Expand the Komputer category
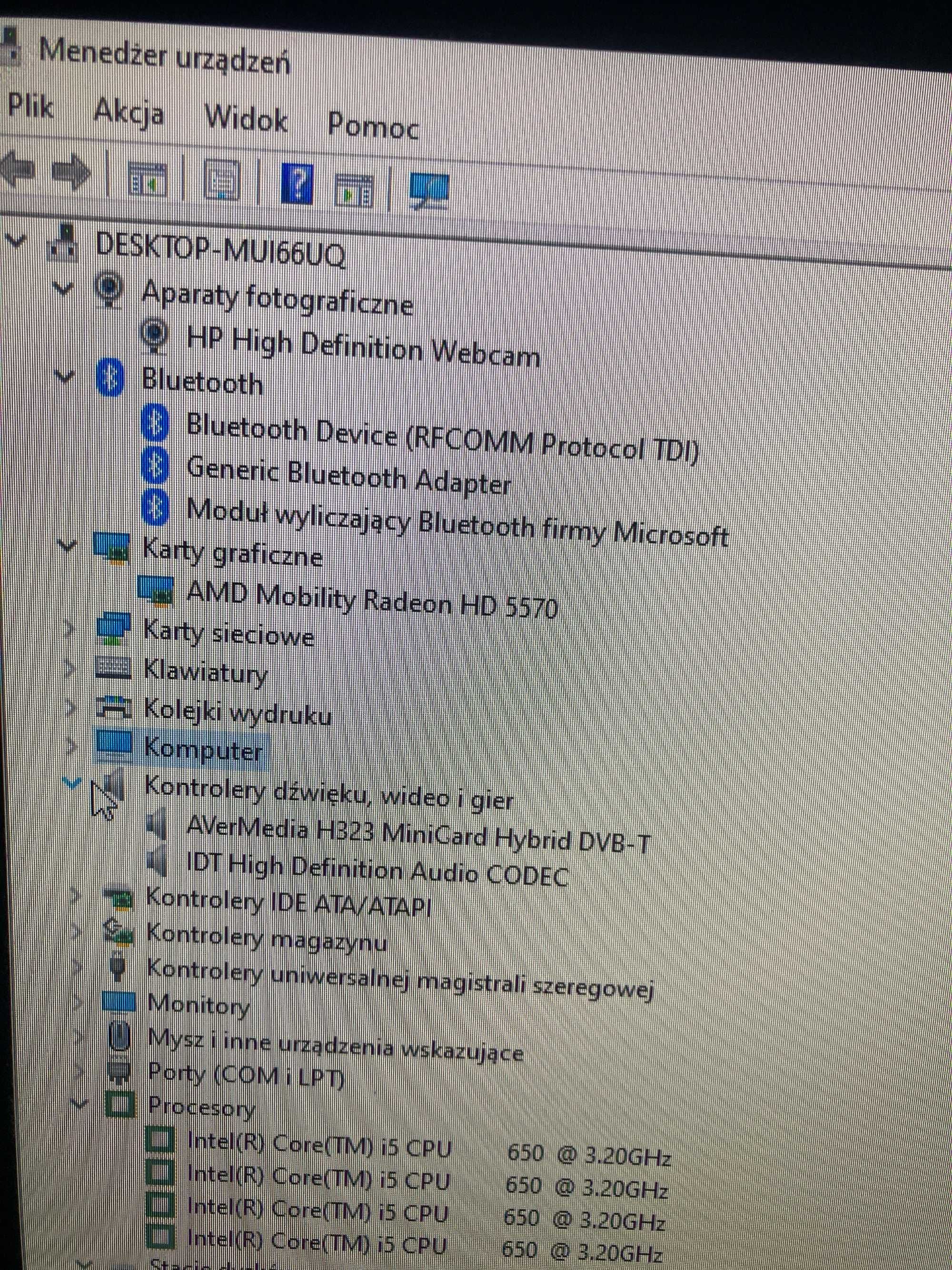The width and height of the screenshot is (952, 1270). pos(70,745)
